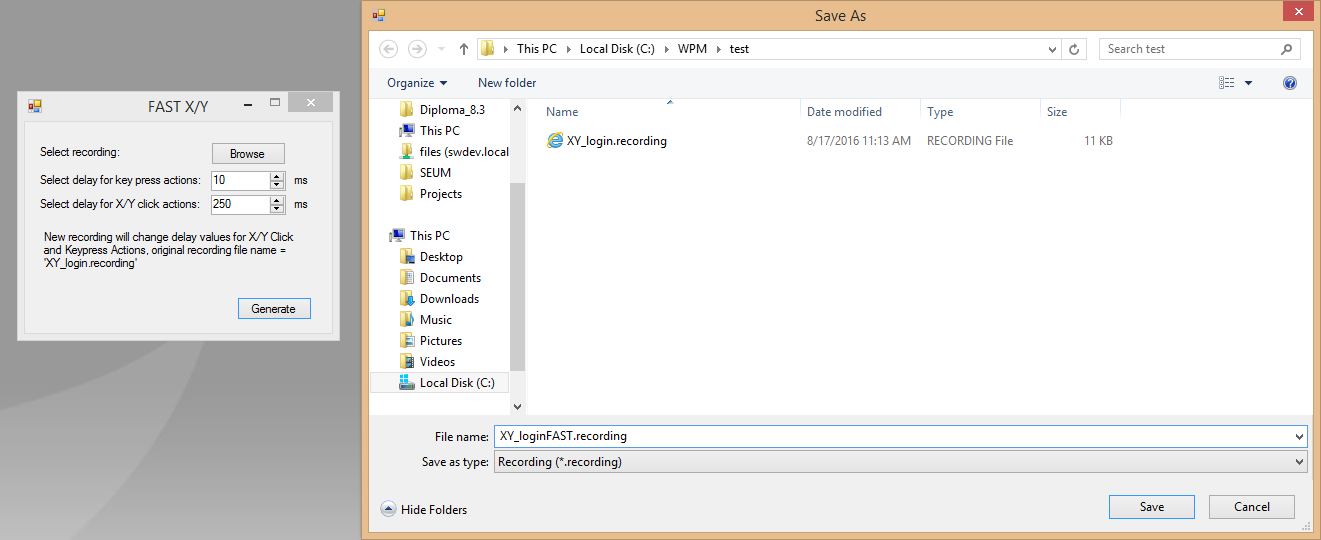This screenshot has height=540, width=1321.
Task: Click the Videos folder icon
Action: pos(407,362)
